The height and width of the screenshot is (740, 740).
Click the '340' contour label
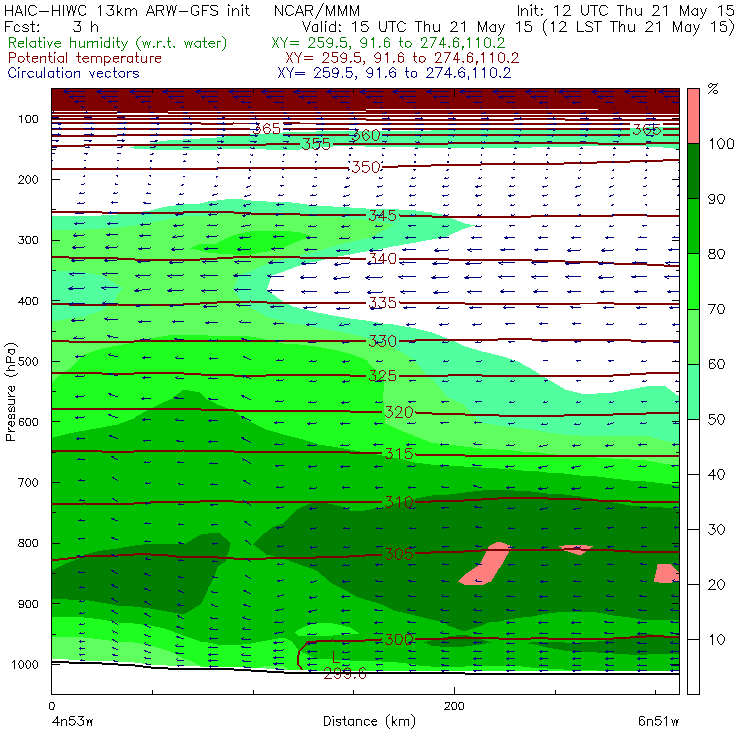pos(382,259)
